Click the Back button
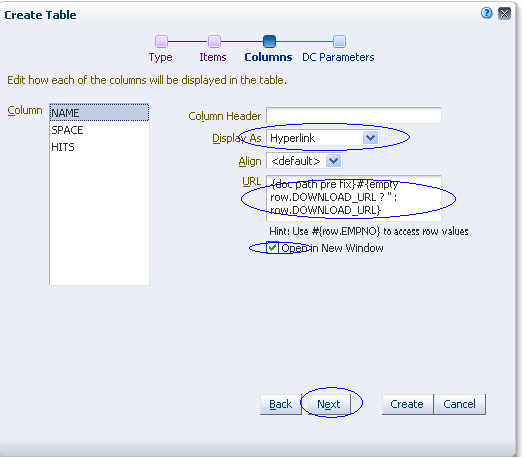 point(280,404)
